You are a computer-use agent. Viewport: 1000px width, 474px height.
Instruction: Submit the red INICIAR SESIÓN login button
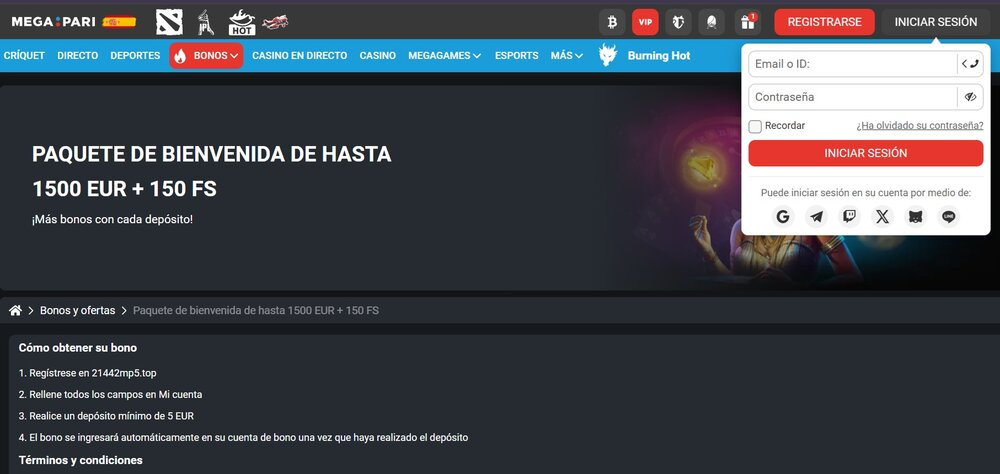(865, 153)
